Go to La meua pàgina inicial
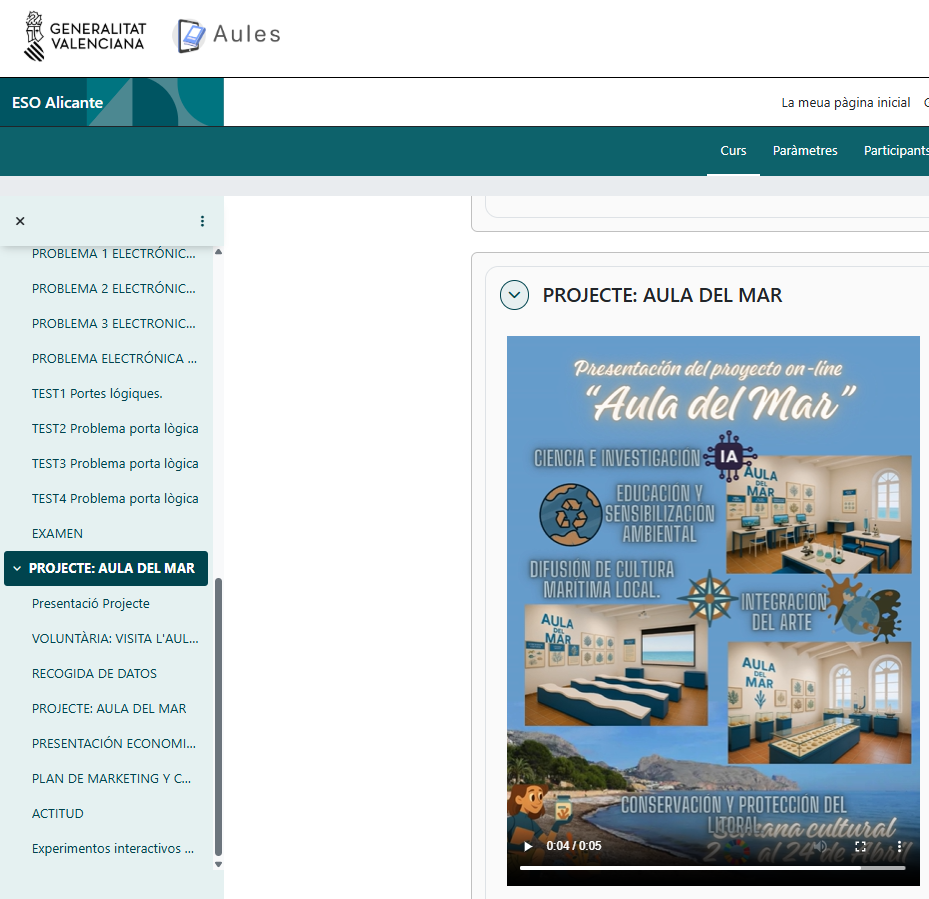 pyautogui.click(x=845, y=103)
